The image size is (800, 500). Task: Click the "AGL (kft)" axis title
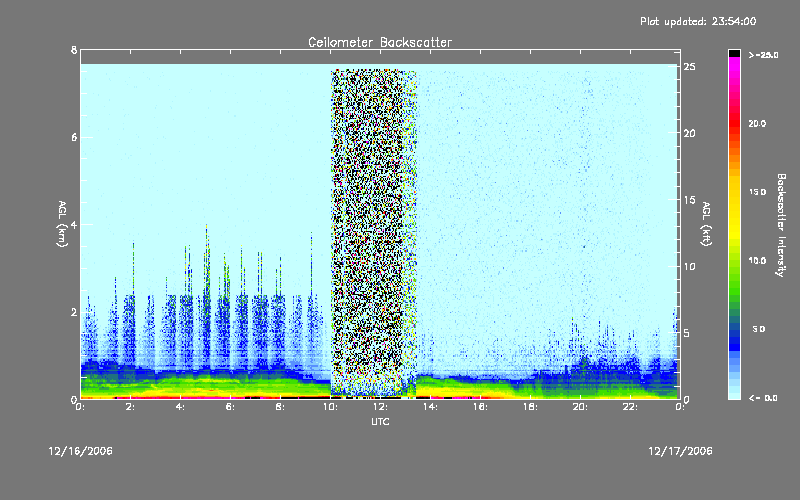pyautogui.click(x=706, y=224)
